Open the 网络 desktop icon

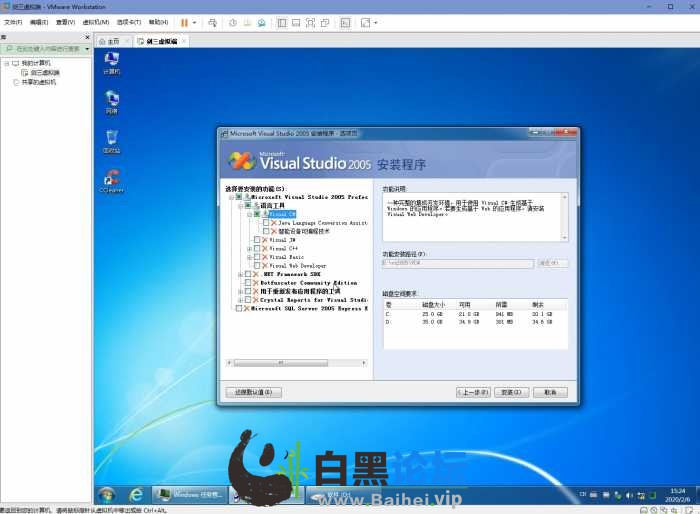click(112, 102)
